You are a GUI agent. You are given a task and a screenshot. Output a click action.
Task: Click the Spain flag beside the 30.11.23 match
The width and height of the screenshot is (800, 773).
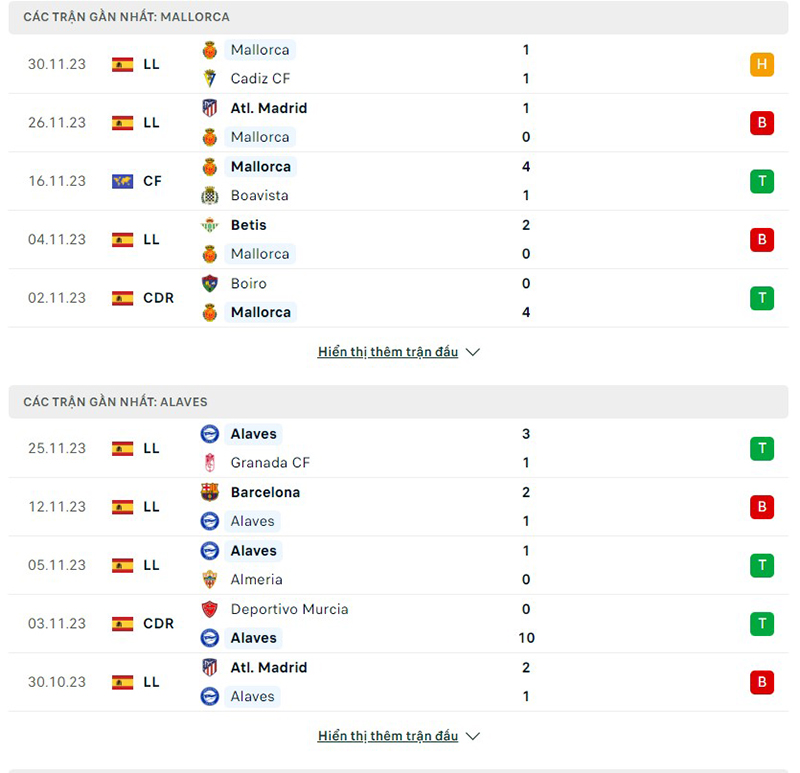(122, 63)
